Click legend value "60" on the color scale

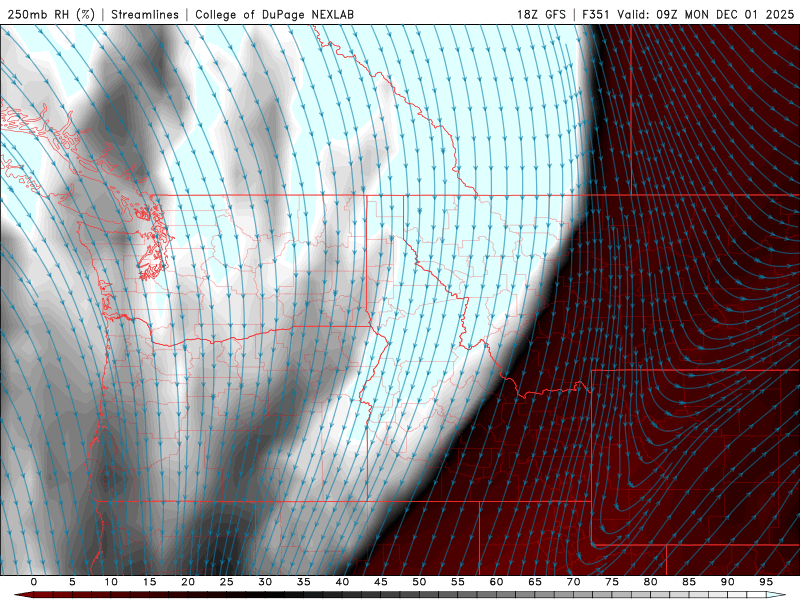coord(496,582)
